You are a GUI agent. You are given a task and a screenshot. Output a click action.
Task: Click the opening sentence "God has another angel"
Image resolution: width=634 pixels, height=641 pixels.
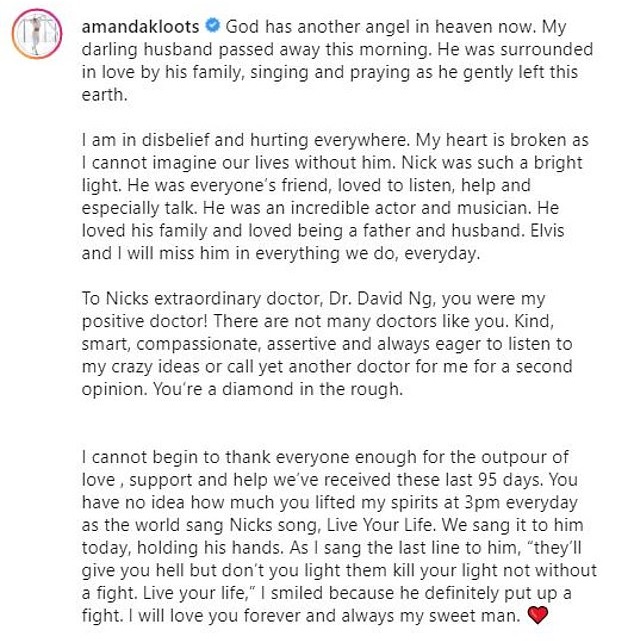(x=307, y=27)
